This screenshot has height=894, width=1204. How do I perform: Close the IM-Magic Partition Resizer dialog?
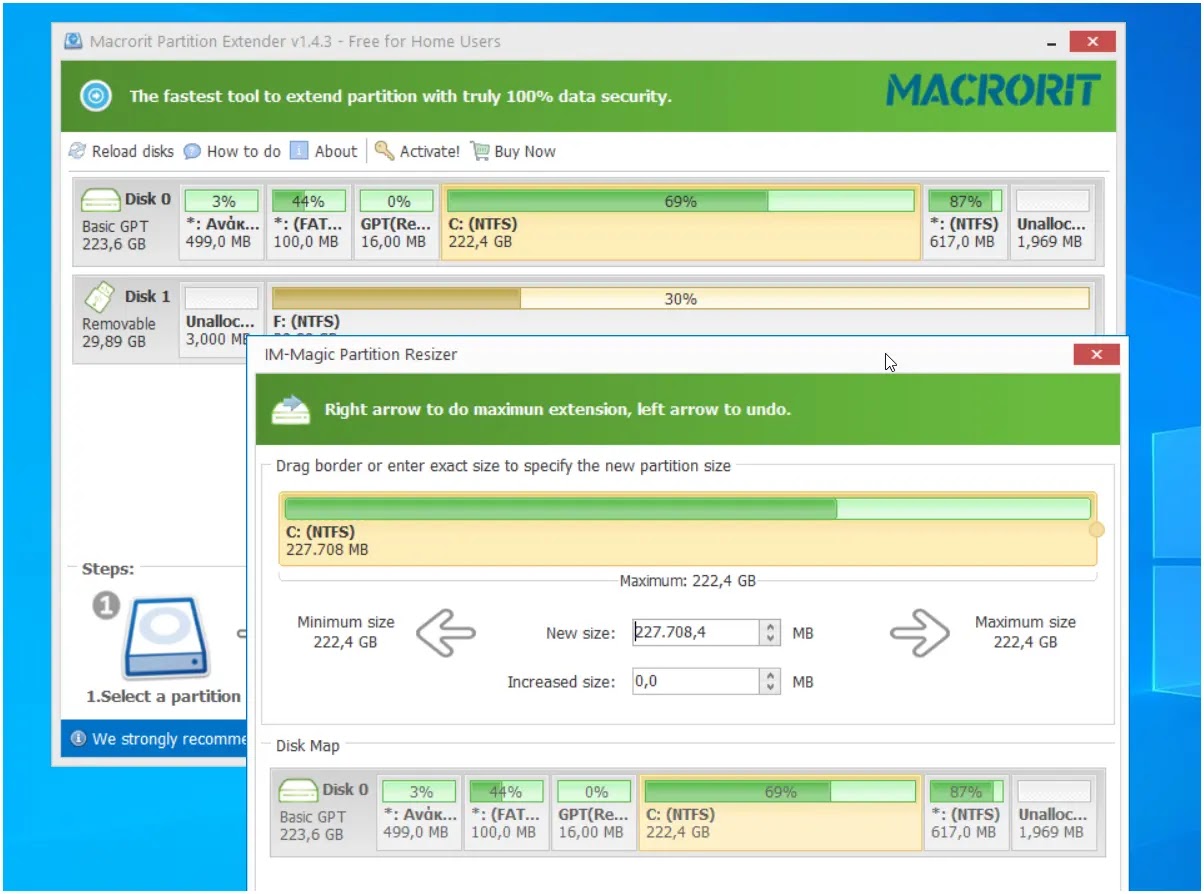point(1096,354)
